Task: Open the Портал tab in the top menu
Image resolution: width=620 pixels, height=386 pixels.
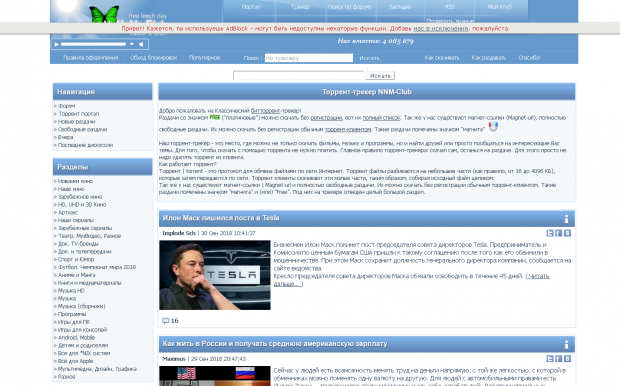Action: (x=251, y=7)
